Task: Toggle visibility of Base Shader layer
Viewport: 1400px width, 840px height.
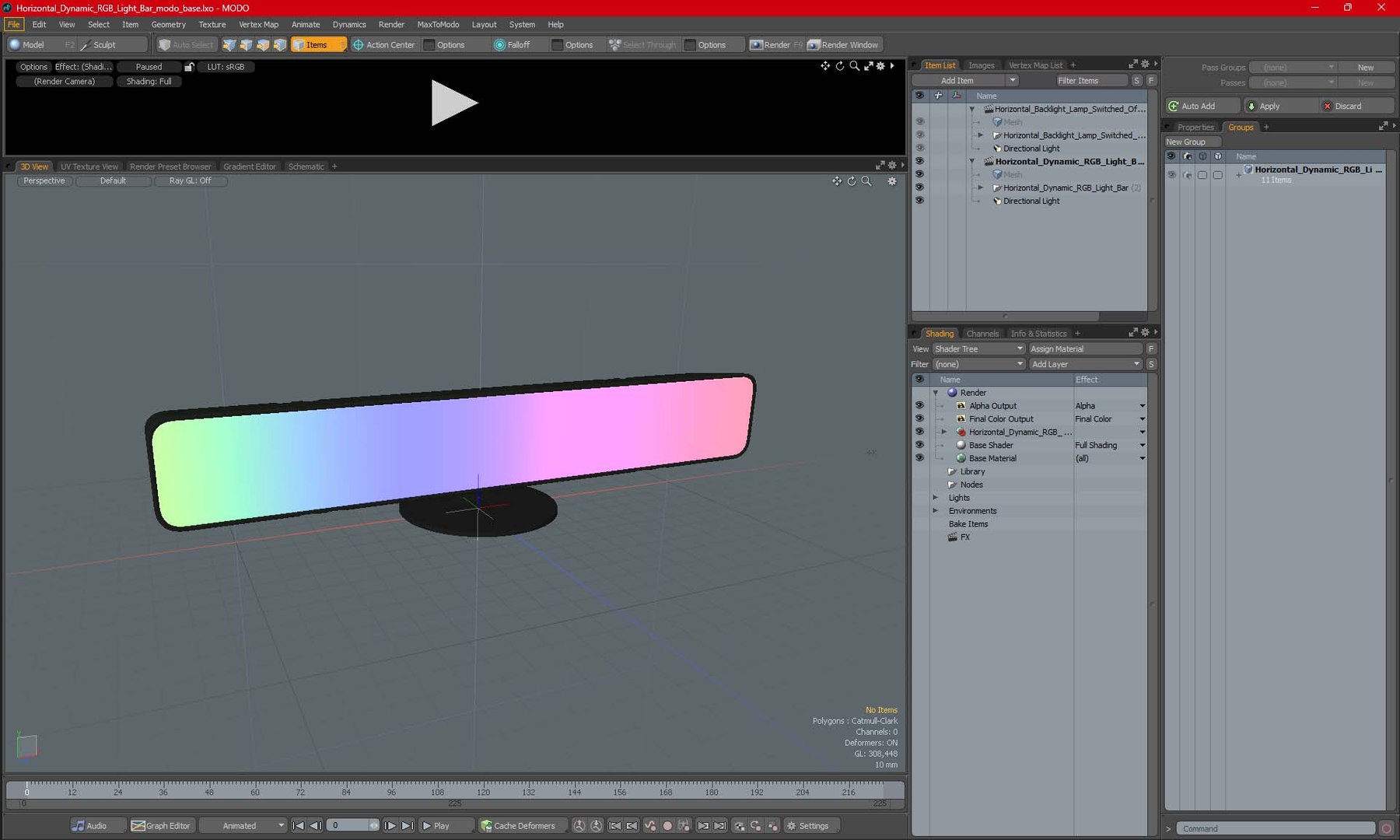Action: 919,445
